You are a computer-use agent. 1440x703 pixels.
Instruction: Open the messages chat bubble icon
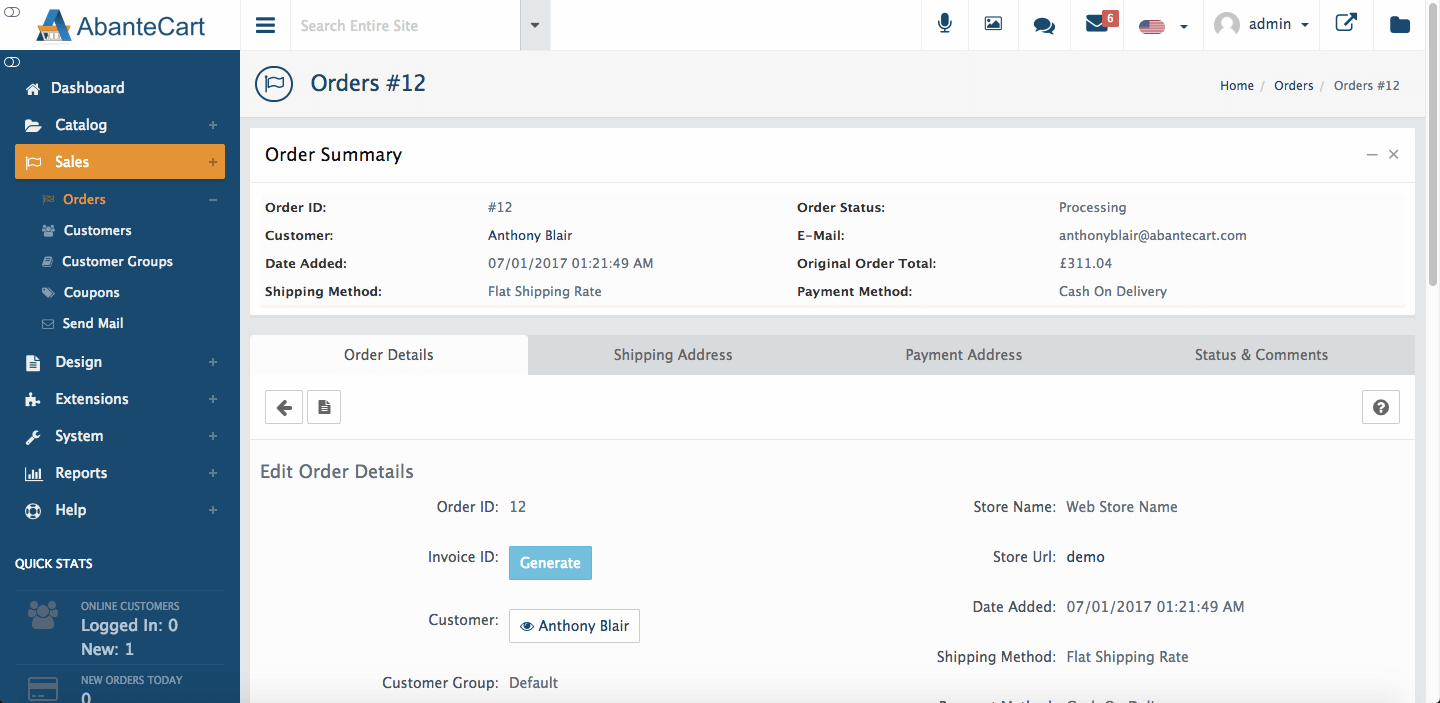(1044, 24)
